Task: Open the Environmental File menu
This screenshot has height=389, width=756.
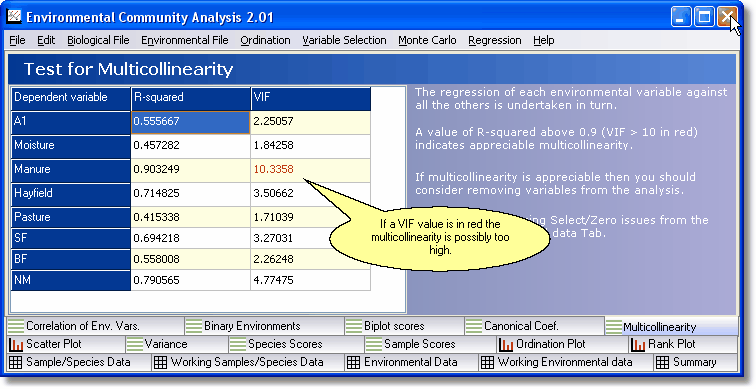Action: pyautogui.click(x=185, y=40)
